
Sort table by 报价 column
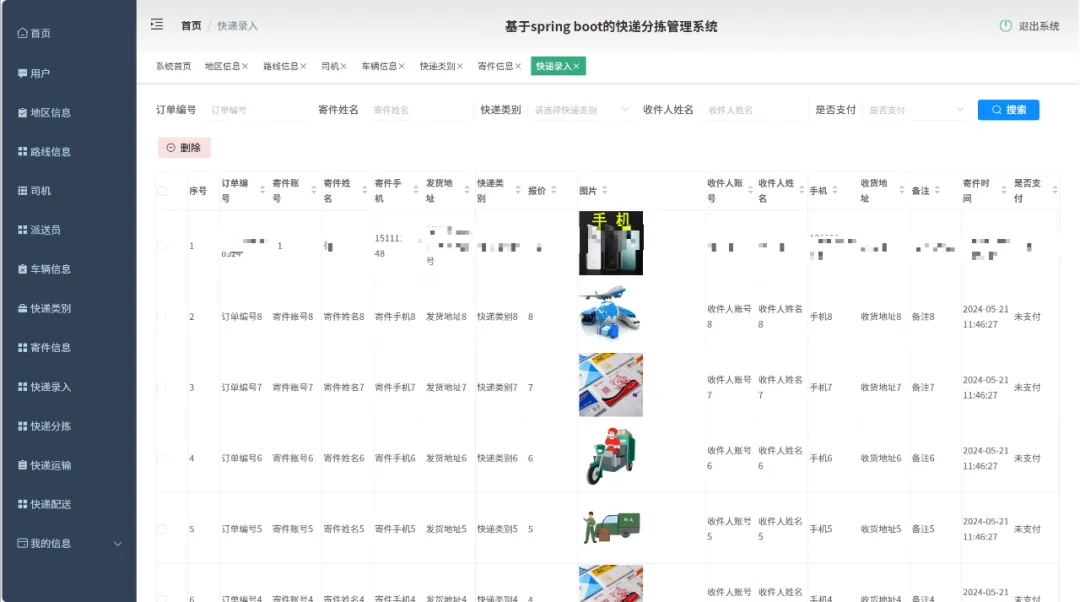554,190
